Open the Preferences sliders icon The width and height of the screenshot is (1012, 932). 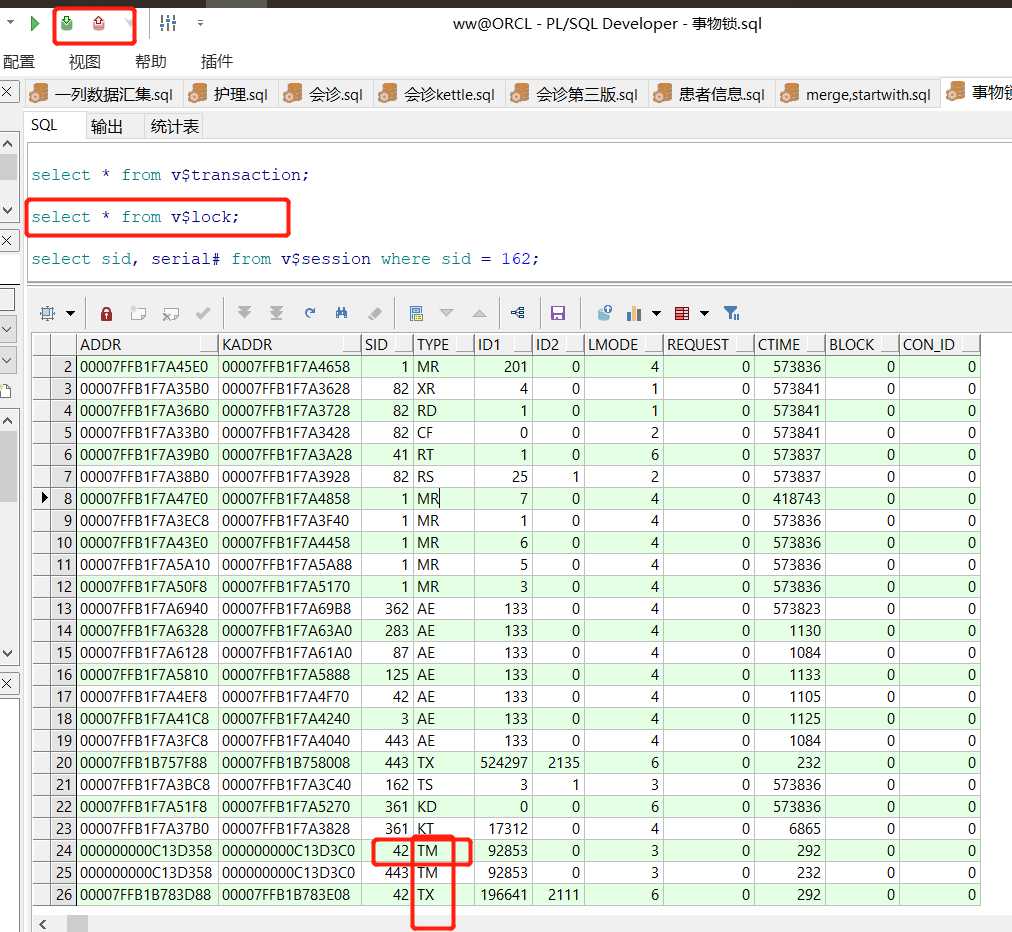click(x=168, y=24)
